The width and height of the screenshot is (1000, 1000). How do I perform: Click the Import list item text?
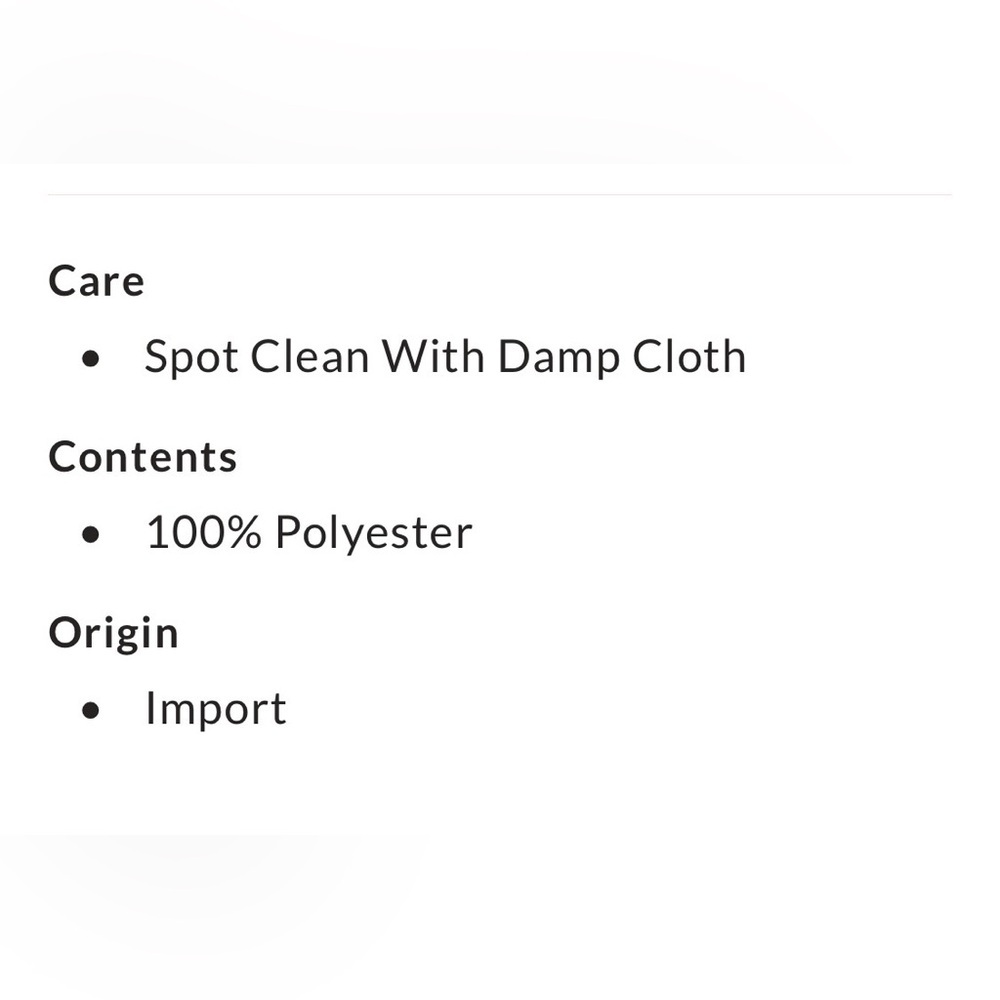point(216,709)
